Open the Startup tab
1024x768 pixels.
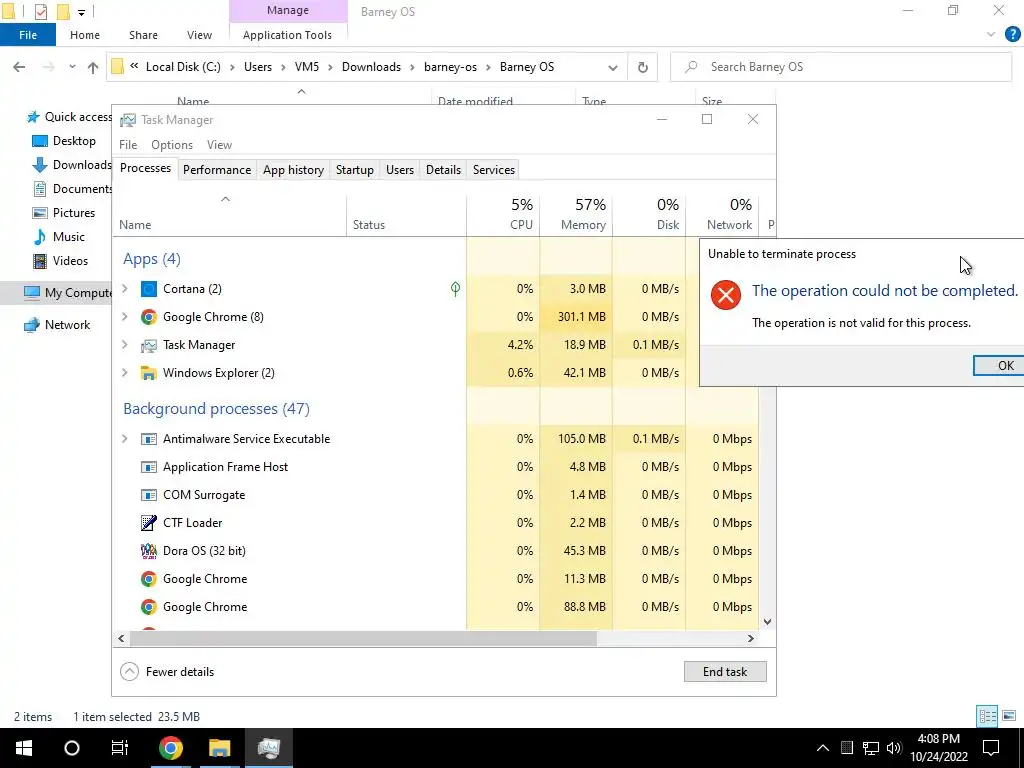coord(355,170)
